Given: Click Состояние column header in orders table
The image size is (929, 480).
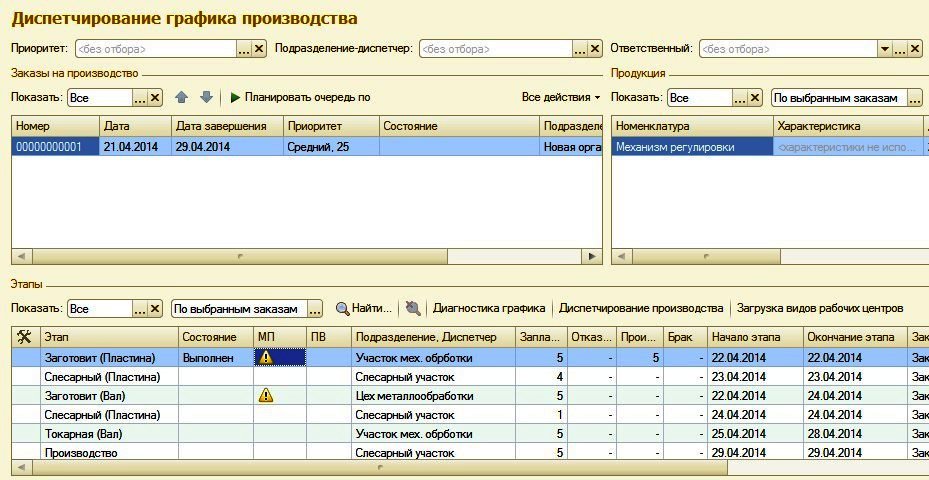Looking at the screenshot, I should 459,126.
